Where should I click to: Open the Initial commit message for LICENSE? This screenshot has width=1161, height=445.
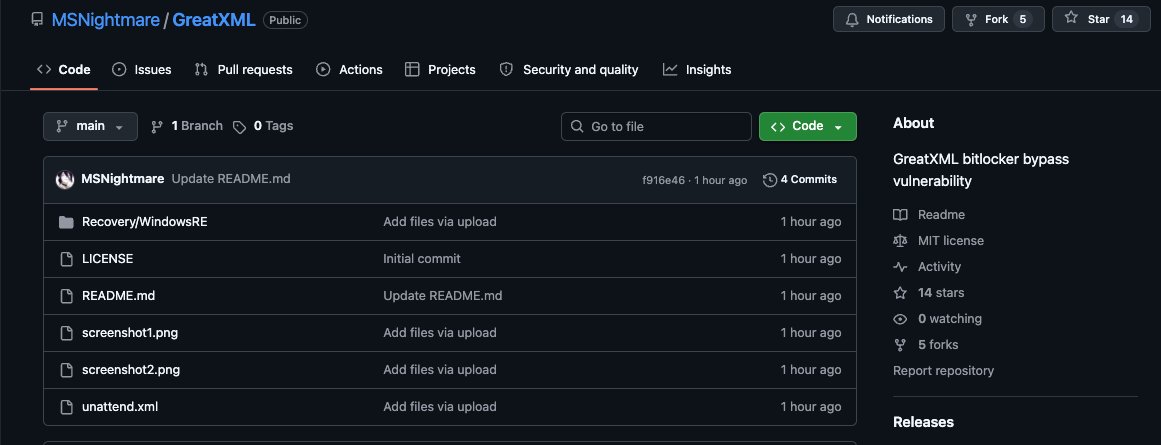(422, 258)
